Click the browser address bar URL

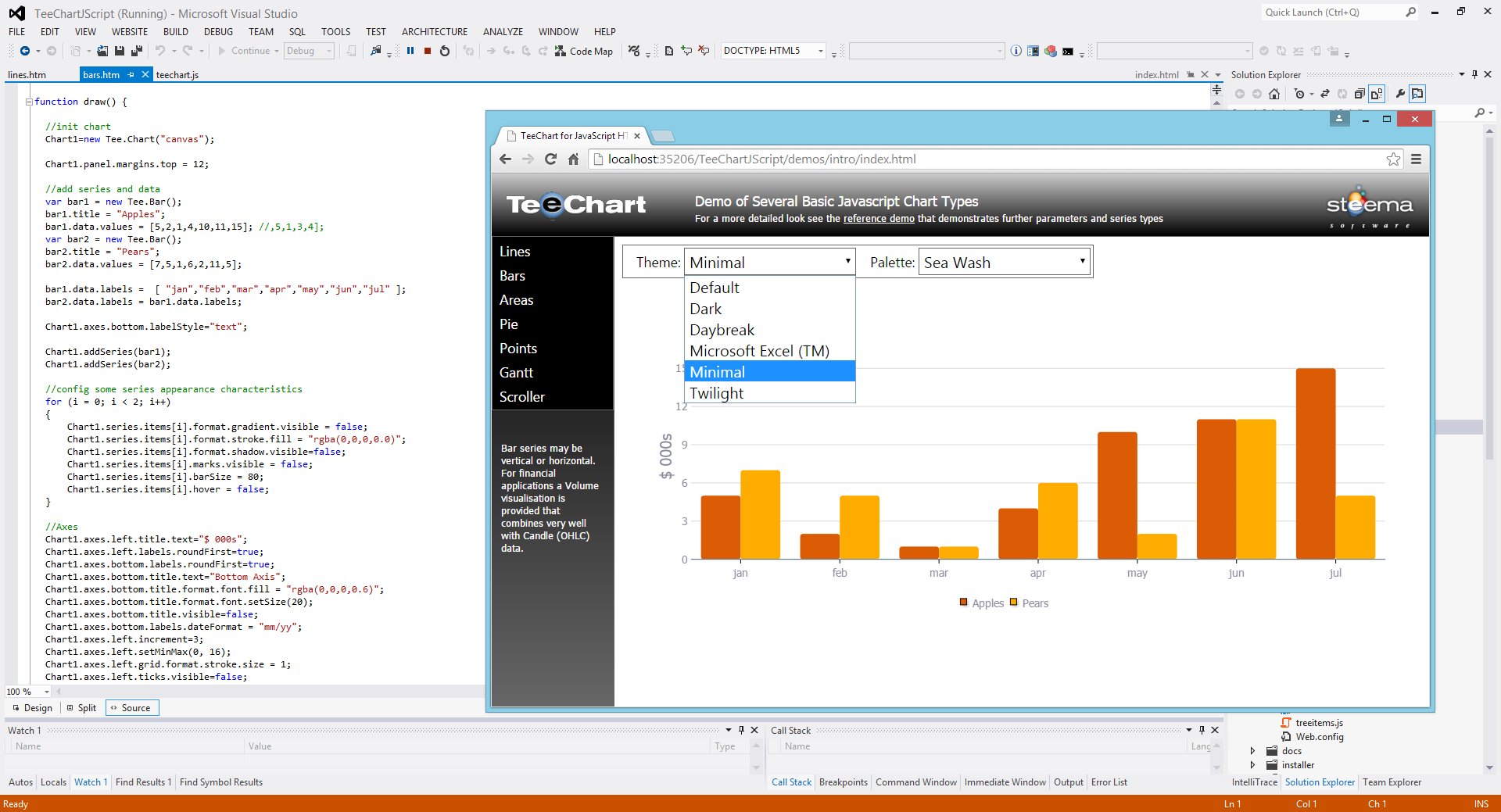click(761, 159)
